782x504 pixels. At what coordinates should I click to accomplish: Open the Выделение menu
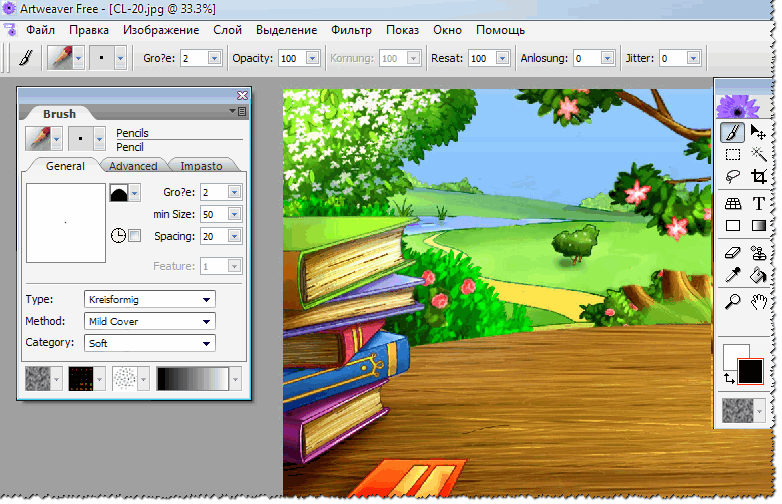[287, 30]
